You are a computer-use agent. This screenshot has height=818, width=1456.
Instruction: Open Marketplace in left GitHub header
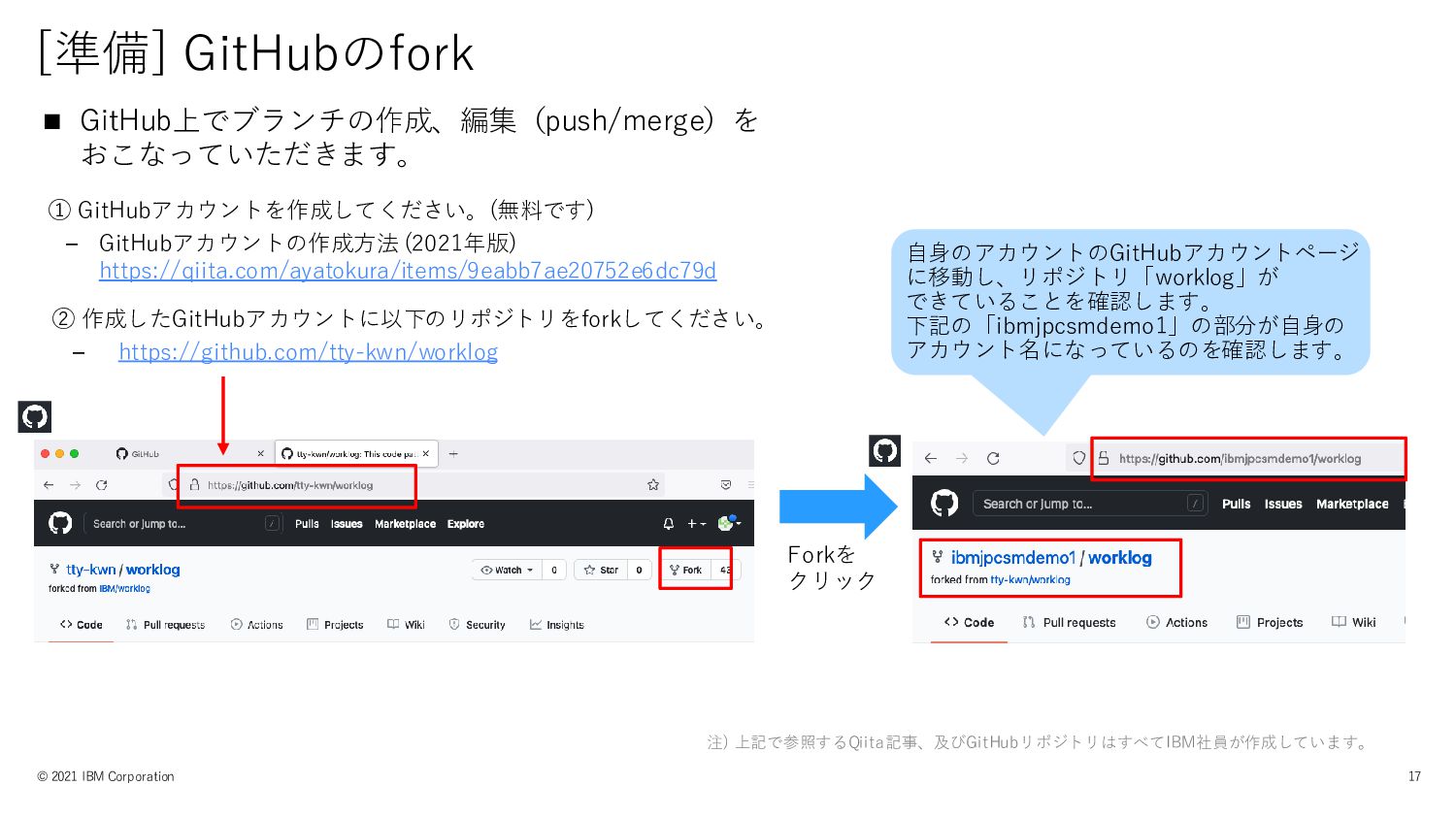pos(405,523)
